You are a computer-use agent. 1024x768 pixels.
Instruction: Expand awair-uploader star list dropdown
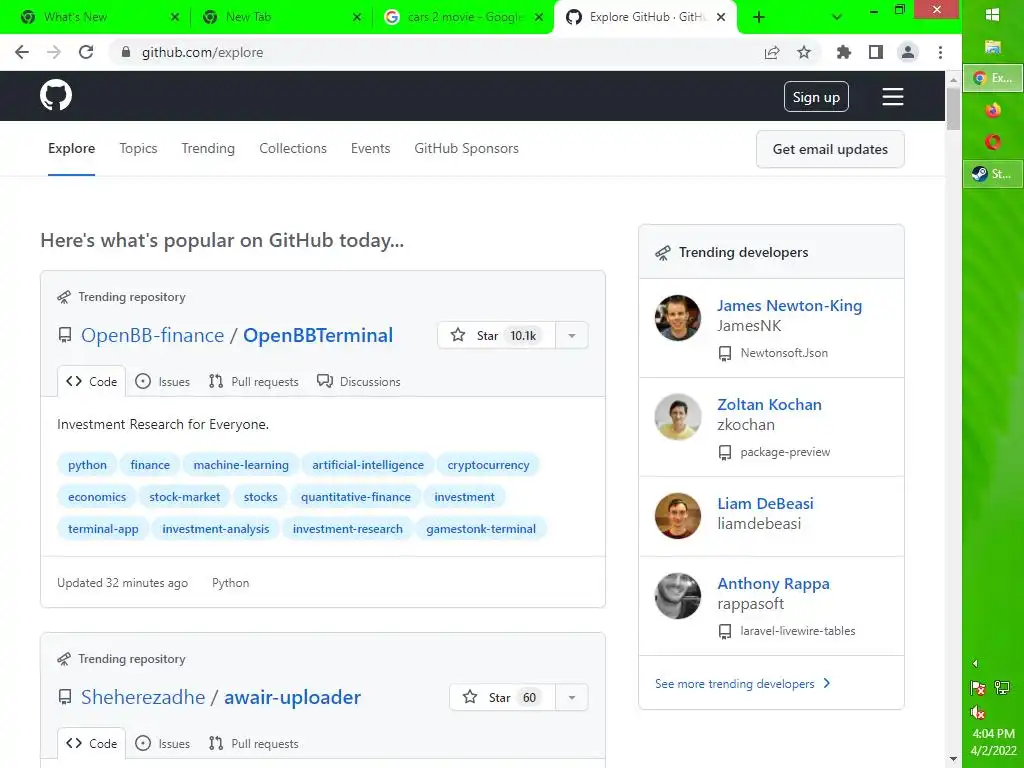pos(571,697)
